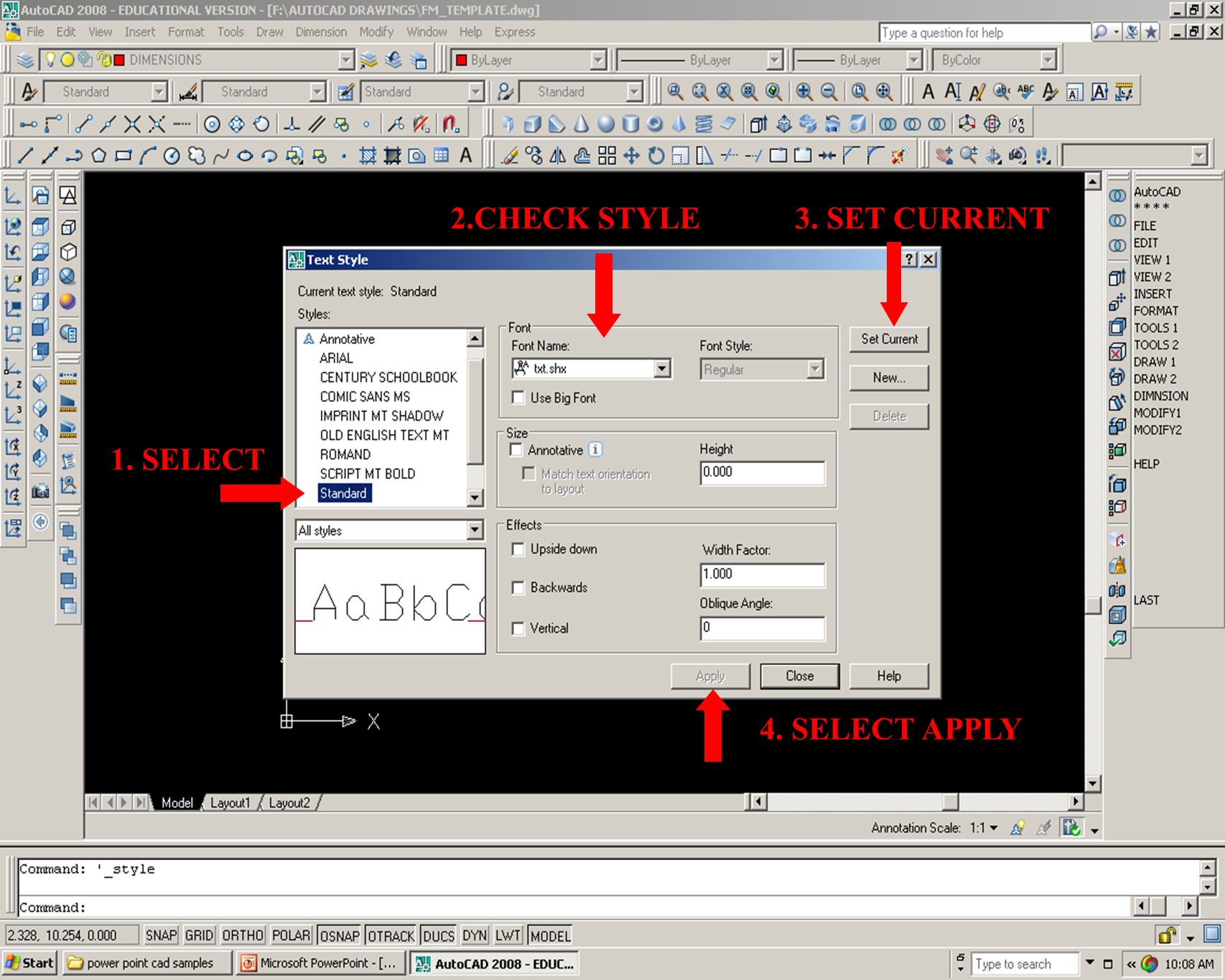The height and width of the screenshot is (980, 1225).
Task: Toggle ORTHO mode in status bar
Action: click(243, 935)
